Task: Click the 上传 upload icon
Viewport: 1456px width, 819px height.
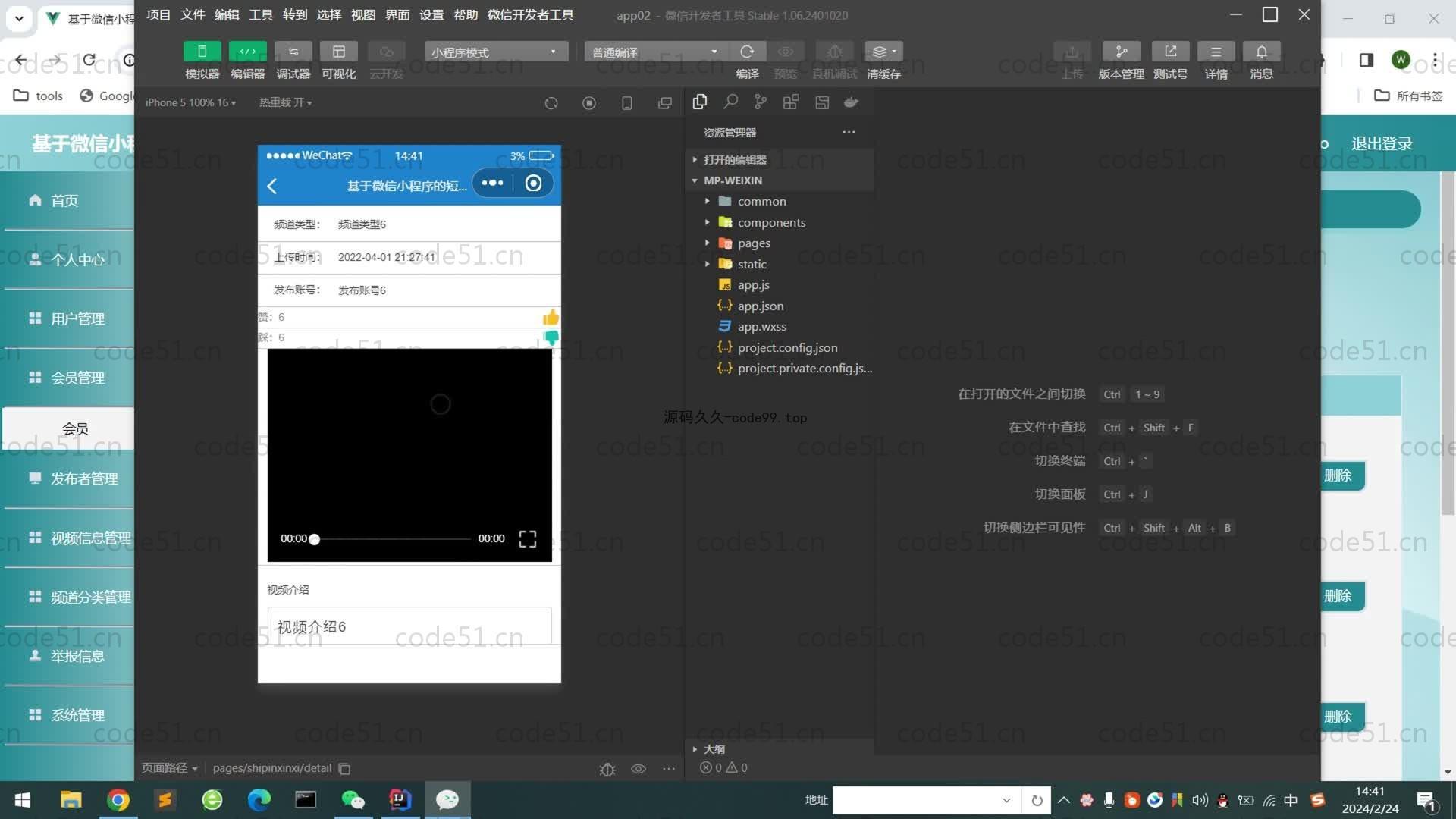Action: (1072, 52)
